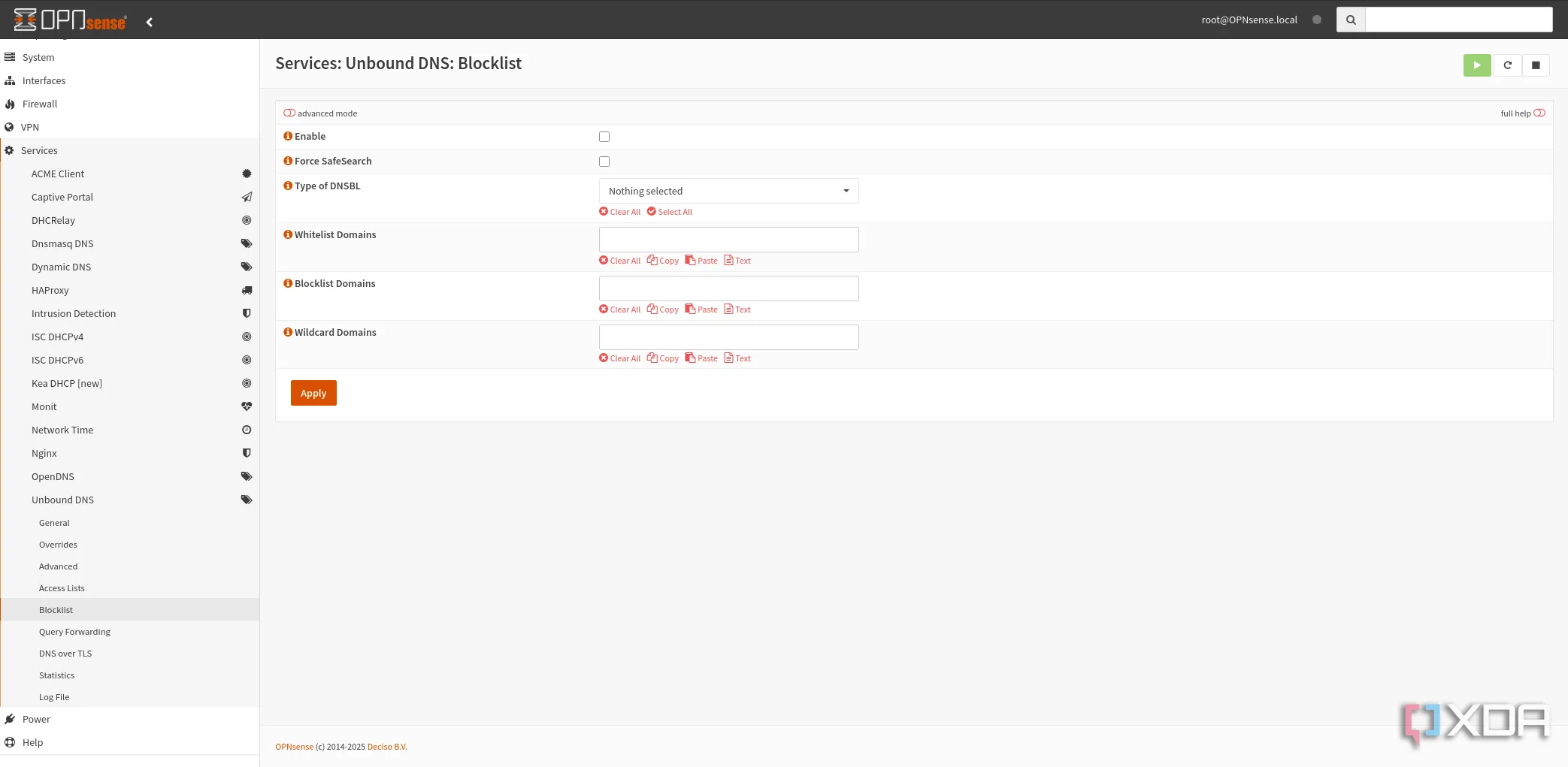Viewport: 1568px width, 767px height.
Task: Open HAProxy in Services
Action: point(129,290)
